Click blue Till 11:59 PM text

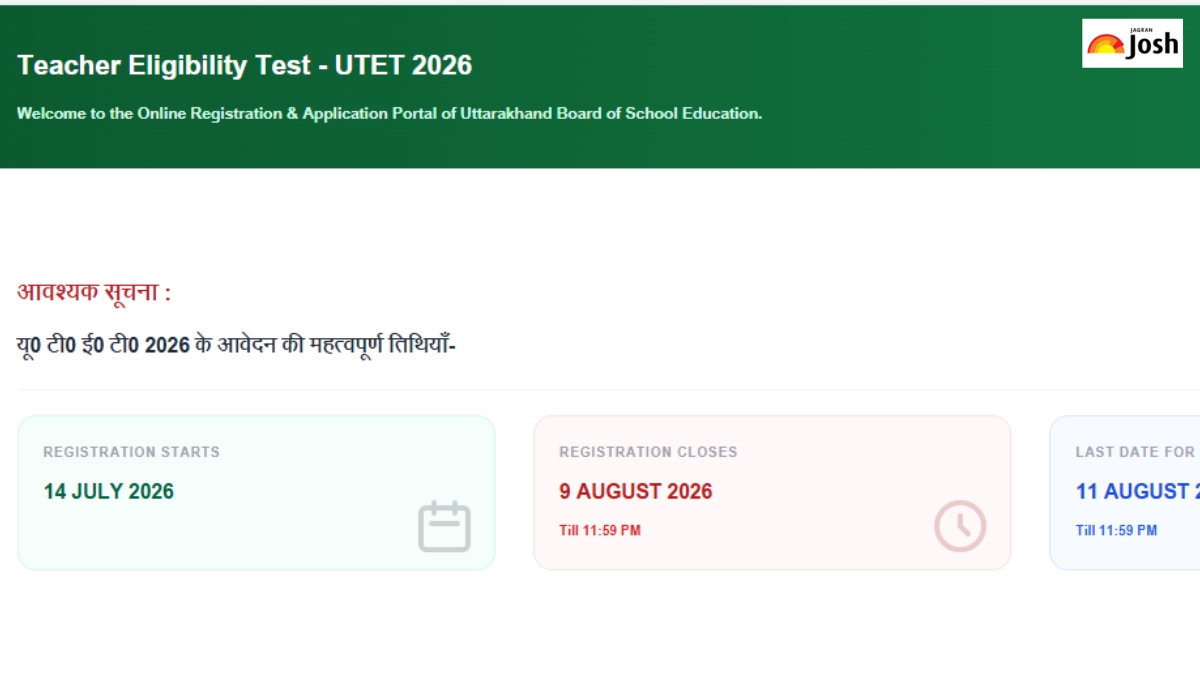point(1116,530)
